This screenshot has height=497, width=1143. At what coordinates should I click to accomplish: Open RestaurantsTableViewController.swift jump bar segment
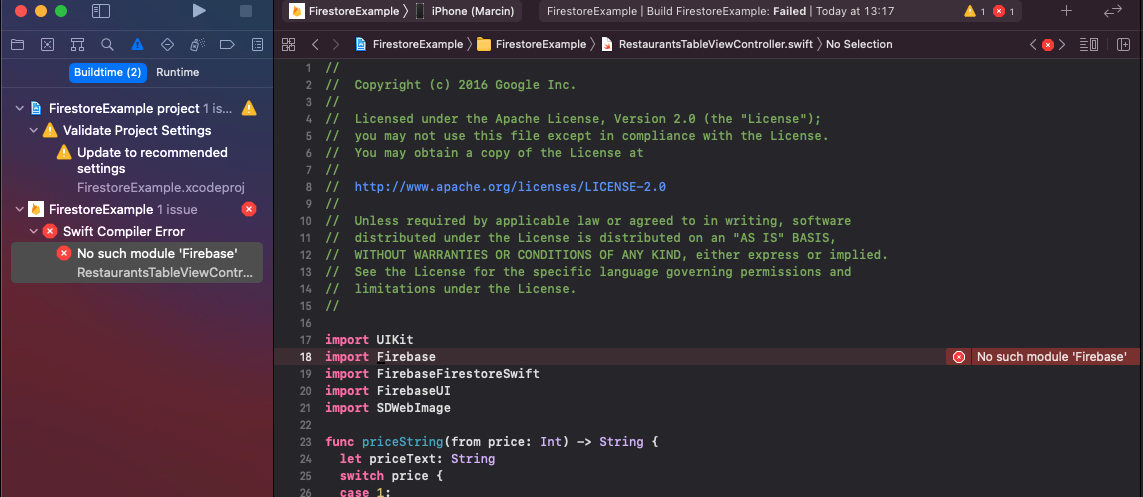[x=706, y=44]
